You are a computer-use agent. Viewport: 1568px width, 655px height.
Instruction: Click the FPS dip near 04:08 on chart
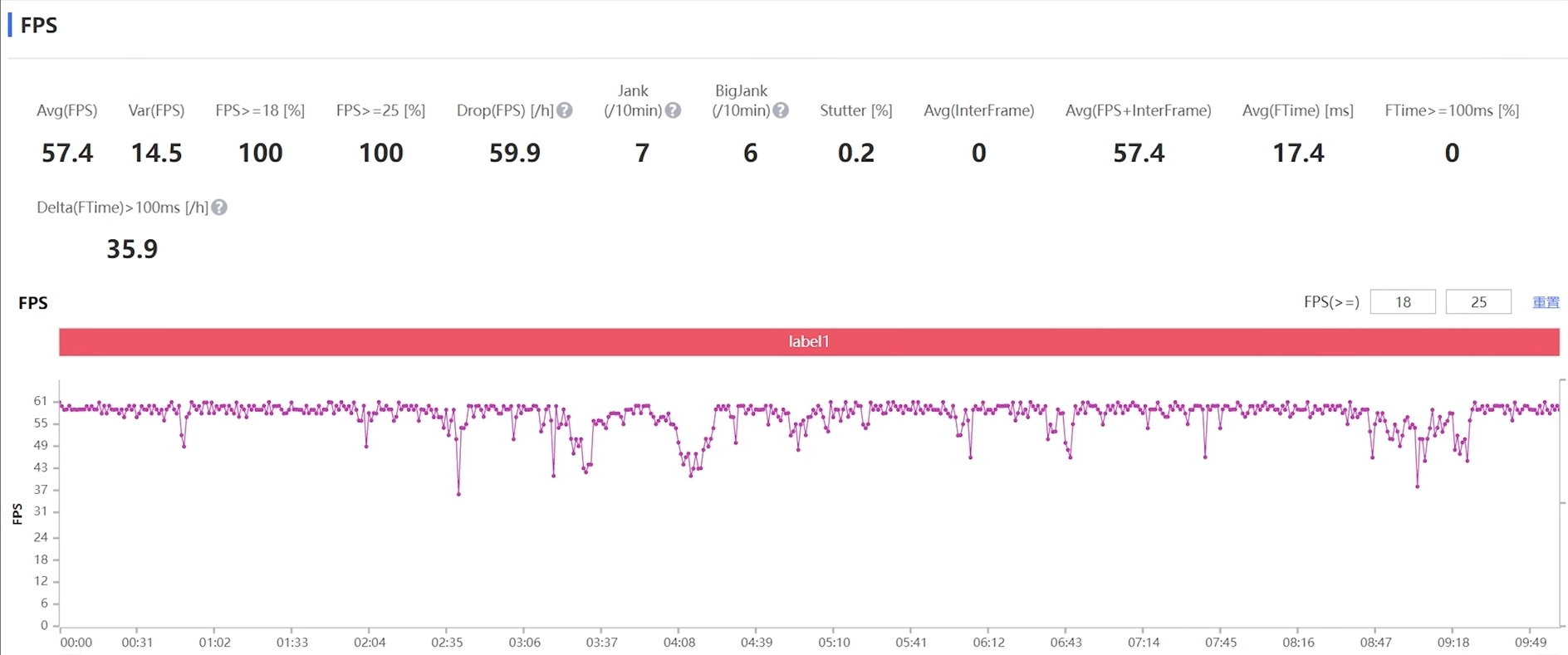coord(691,475)
